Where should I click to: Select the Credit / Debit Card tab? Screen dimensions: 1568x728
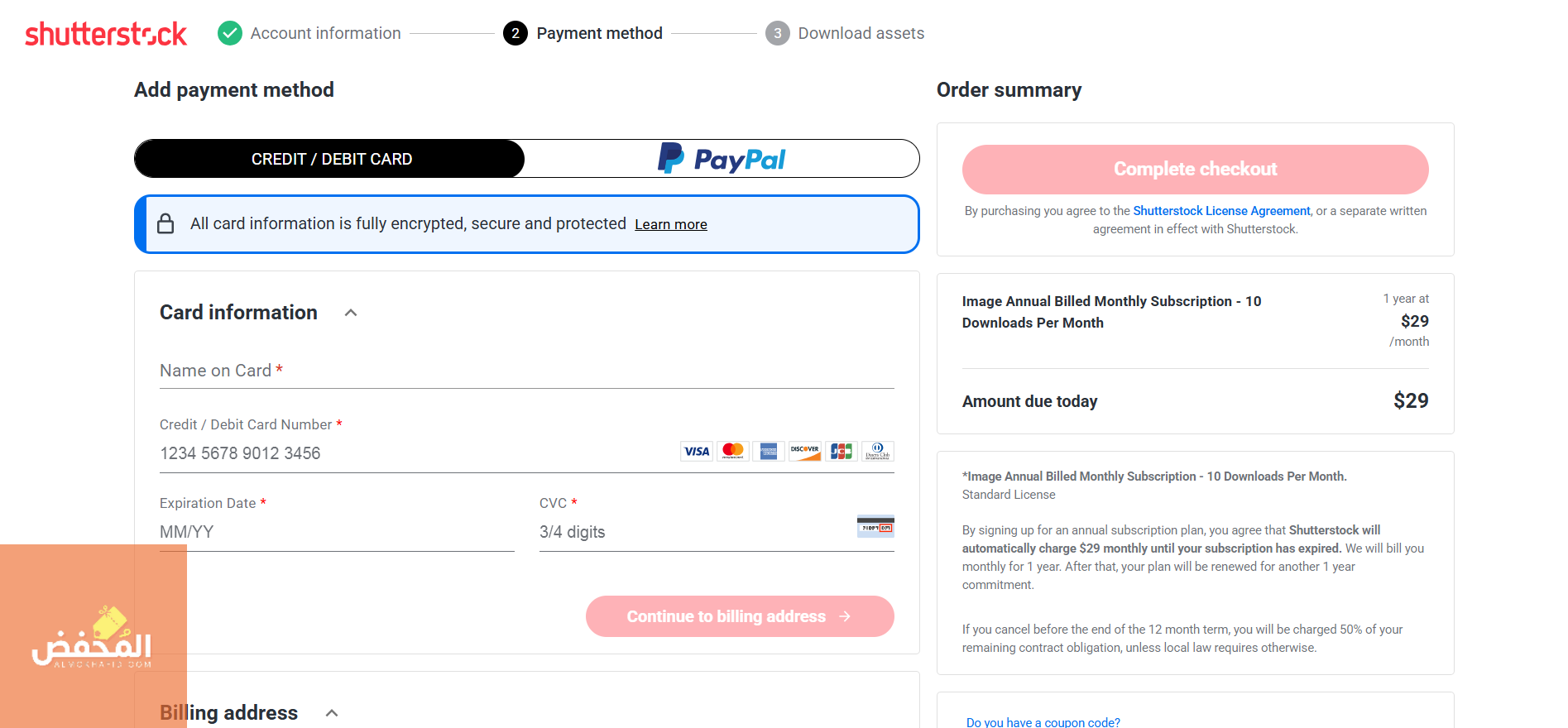point(330,159)
